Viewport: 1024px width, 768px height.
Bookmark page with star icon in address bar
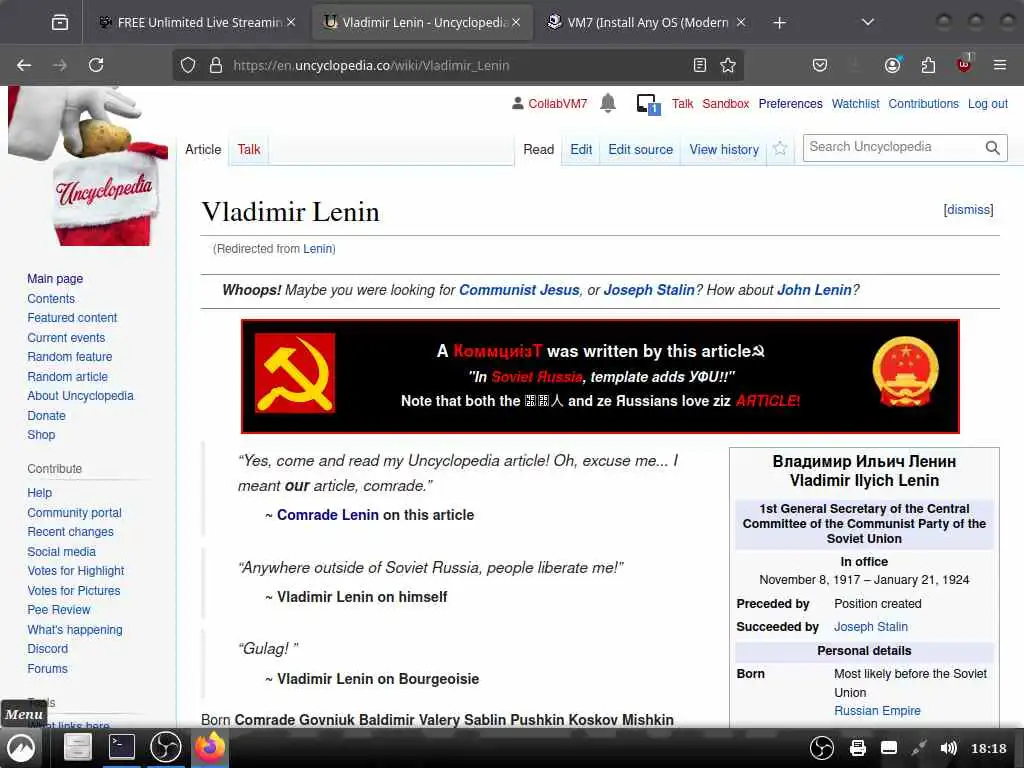pyautogui.click(x=728, y=65)
